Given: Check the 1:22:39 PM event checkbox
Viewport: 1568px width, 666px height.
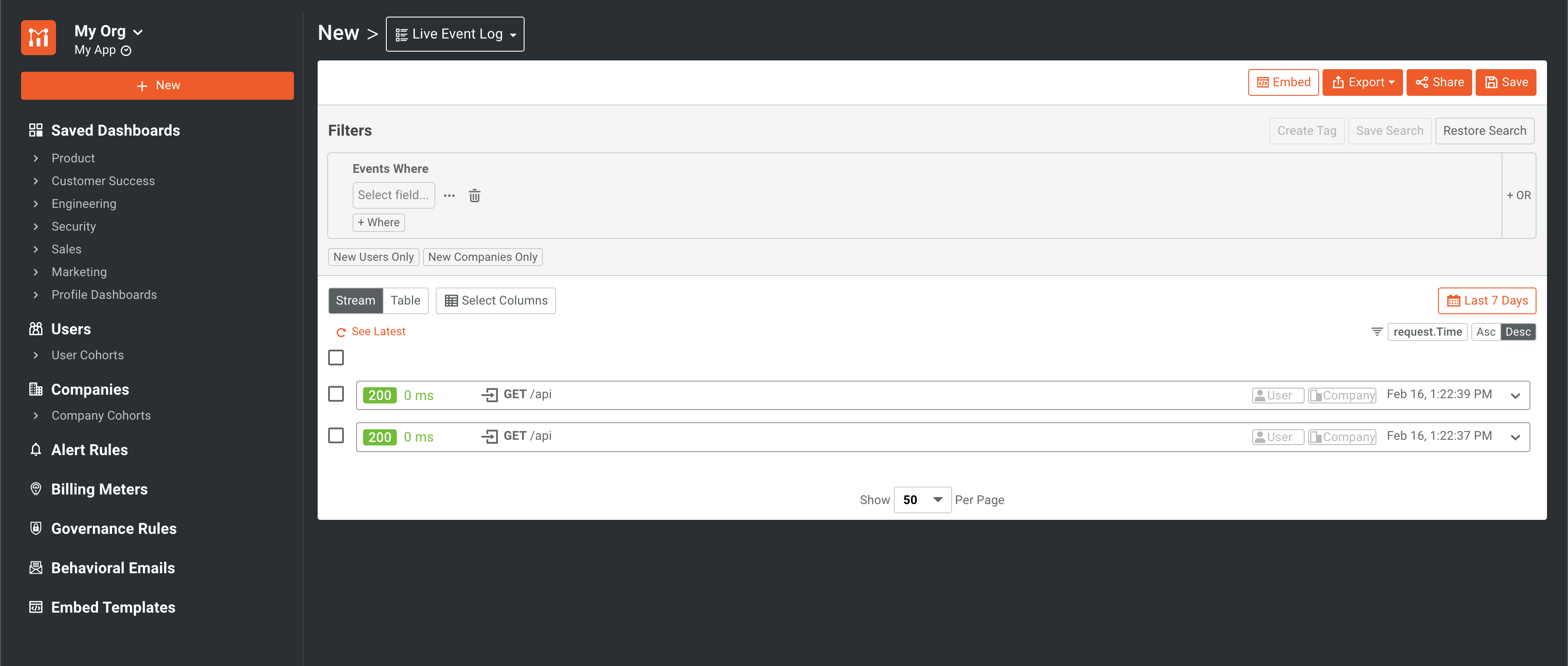Looking at the screenshot, I should coord(336,394).
